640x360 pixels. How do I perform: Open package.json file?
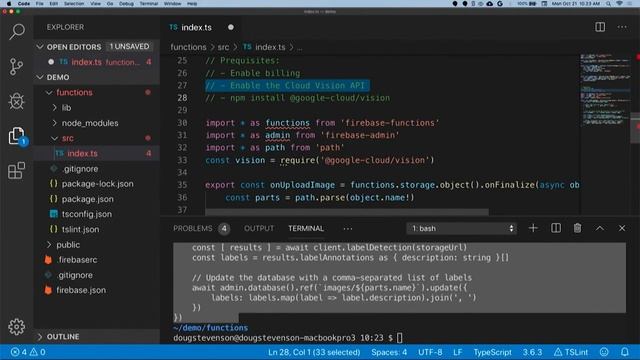[x=88, y=199]
